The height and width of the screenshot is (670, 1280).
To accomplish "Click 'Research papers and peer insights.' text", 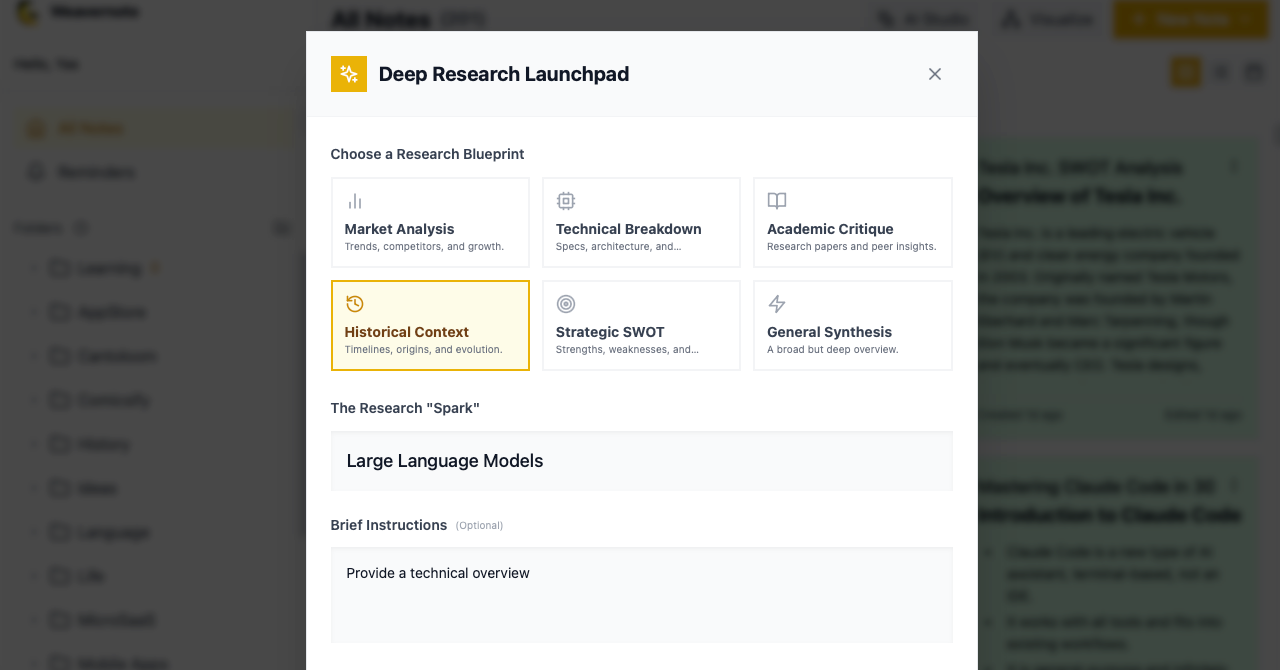I will click(851, 247).
